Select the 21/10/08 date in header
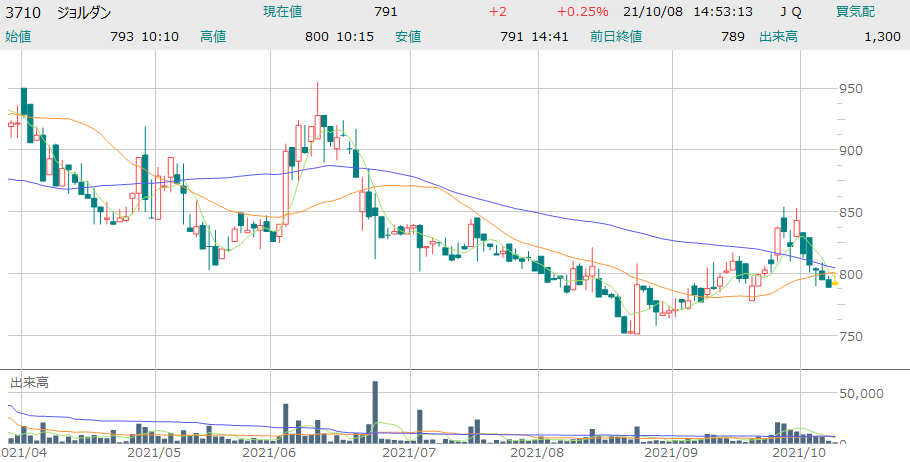 point(652,12)
